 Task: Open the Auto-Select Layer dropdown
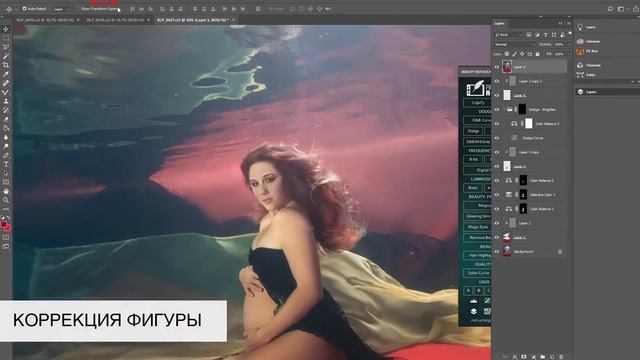(61, 9)
